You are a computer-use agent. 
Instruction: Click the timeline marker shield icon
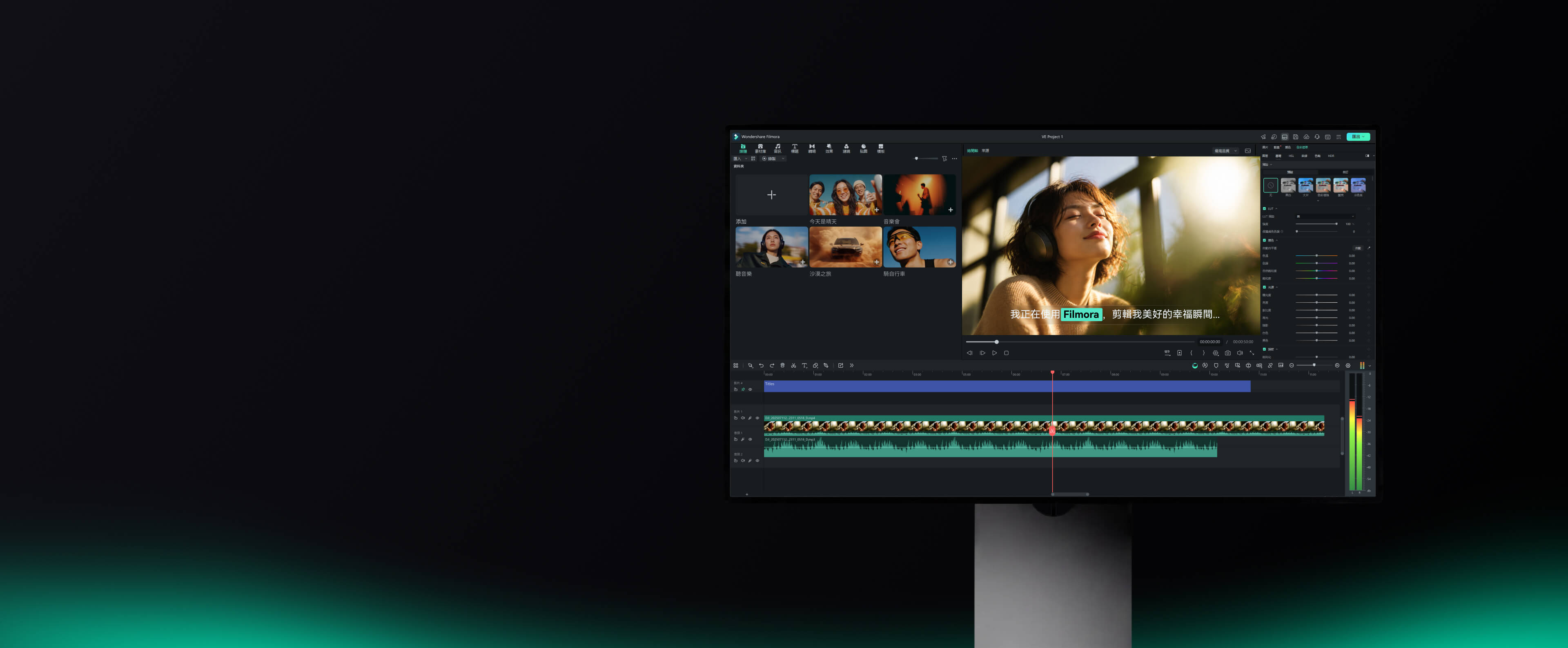1216,365
